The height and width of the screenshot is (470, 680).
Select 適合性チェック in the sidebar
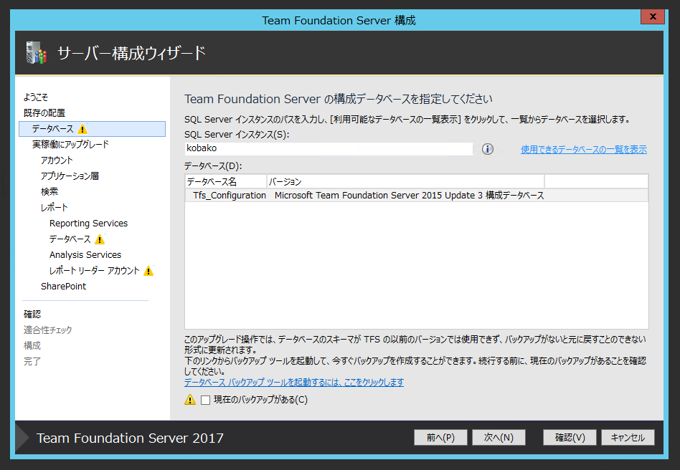click(x=48, y=330)
